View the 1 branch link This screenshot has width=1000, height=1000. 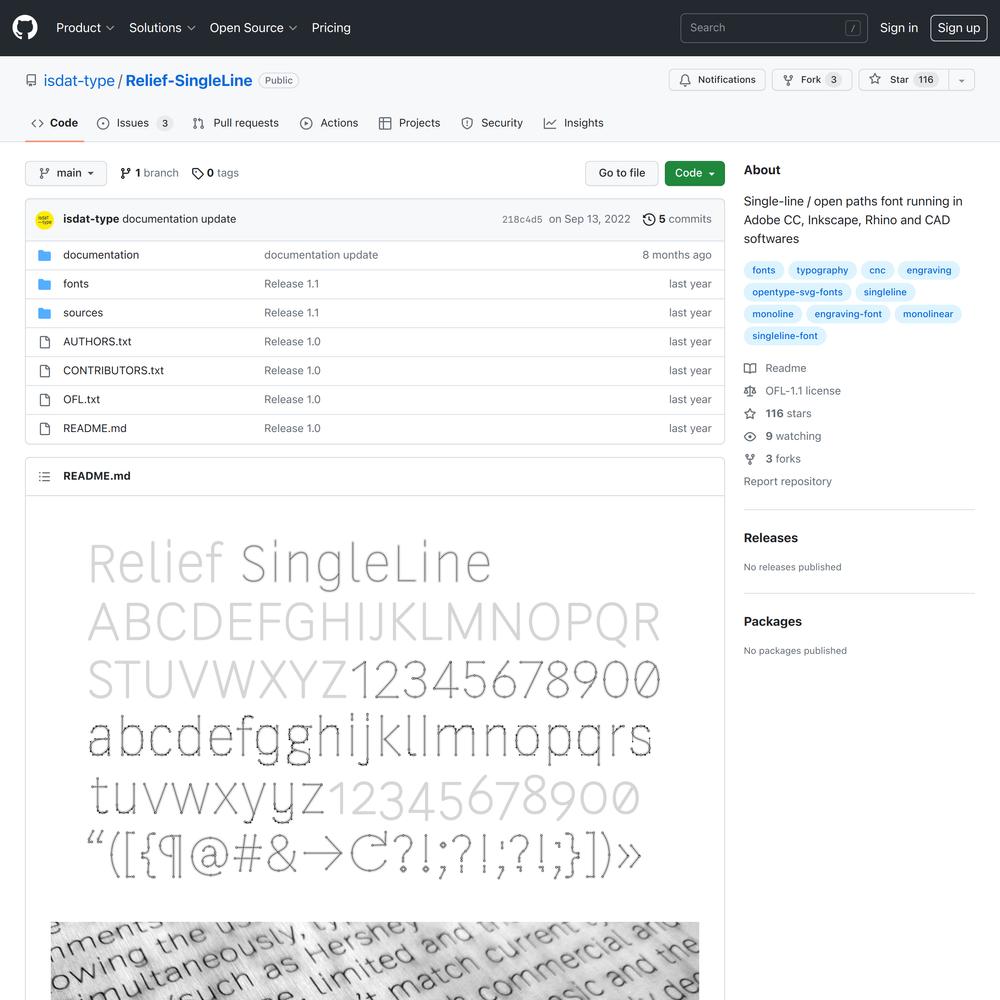point(149,173)
